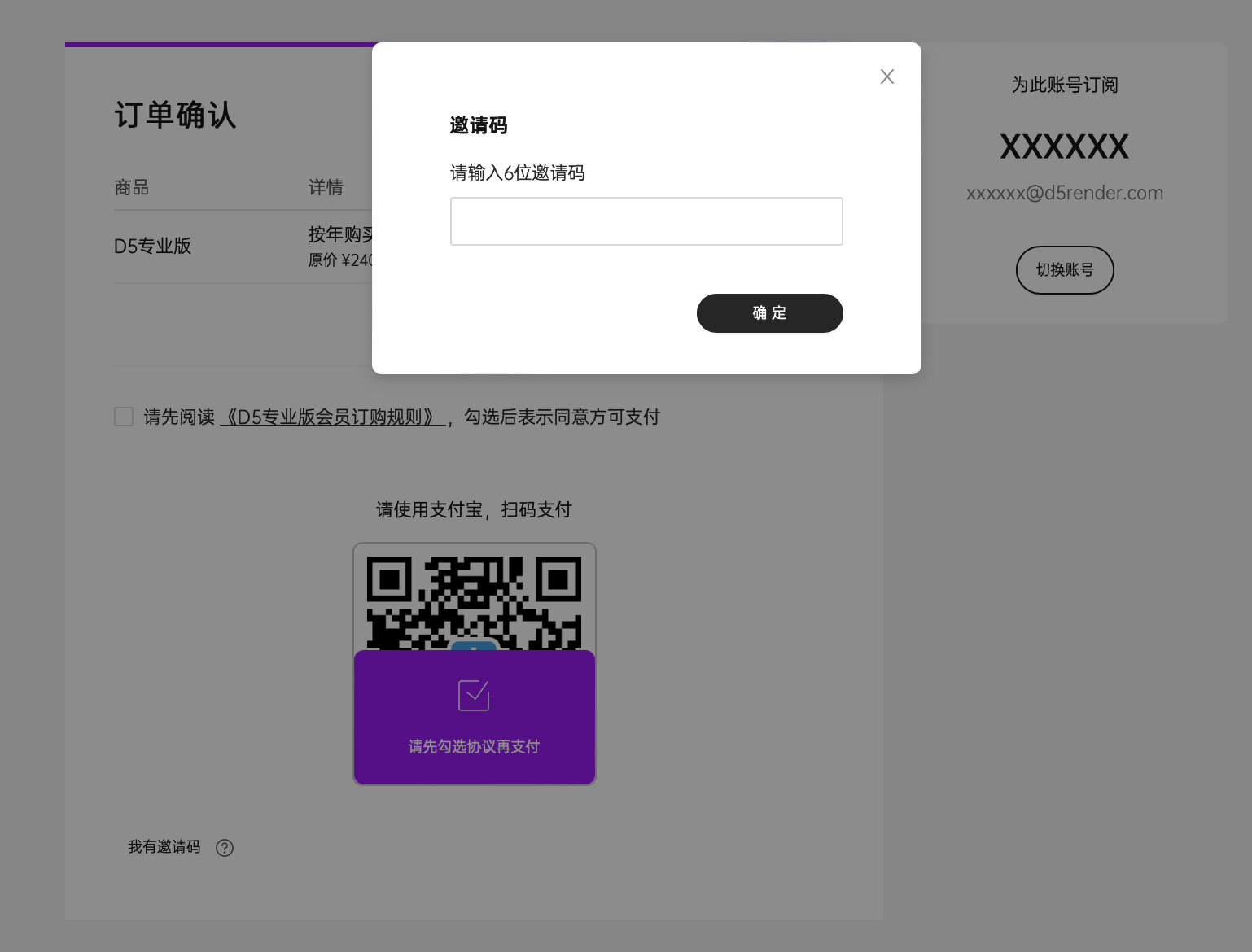Screen dimensions: 1252x952
Task: Click the 邀请码 dialog title
Action: pos(479,125)
